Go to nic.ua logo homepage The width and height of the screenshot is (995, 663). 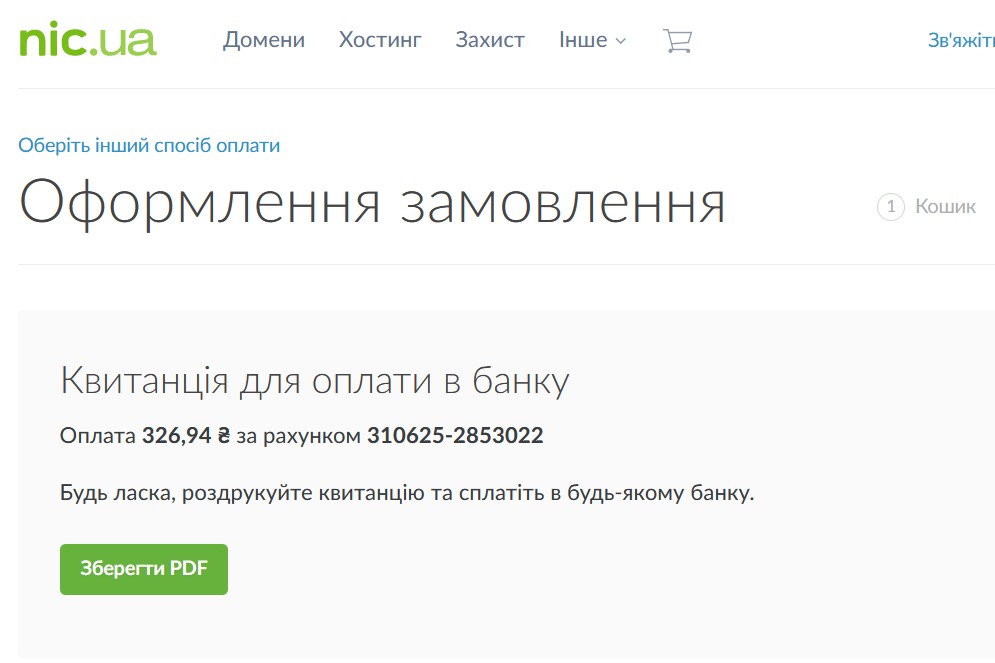point(88,39)
